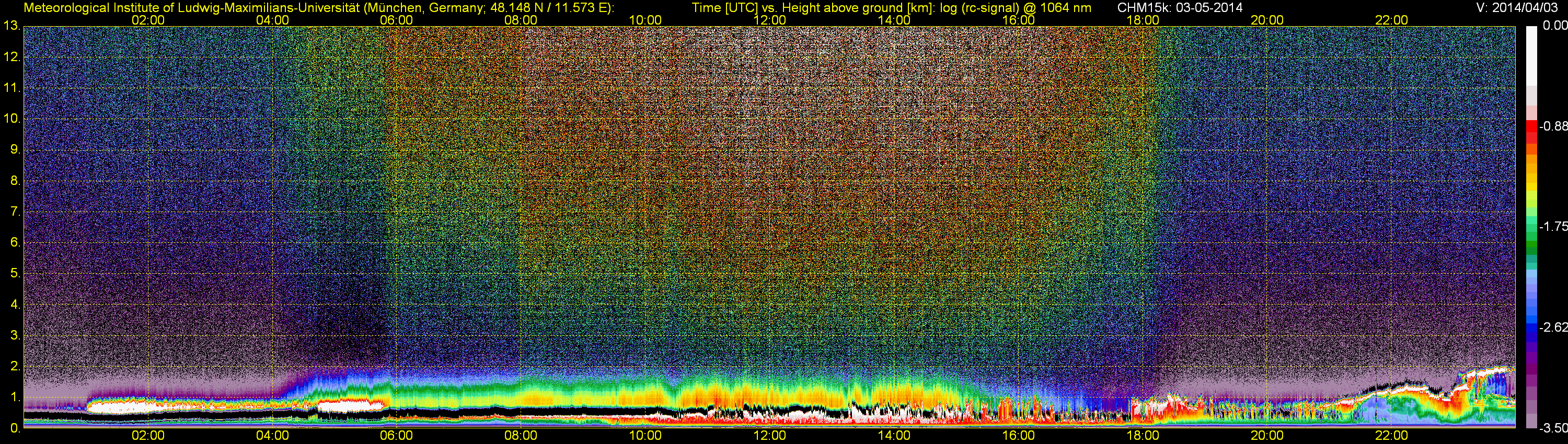
Task: Select the 04:00 label on upper time axis
Action: [272, 20]
